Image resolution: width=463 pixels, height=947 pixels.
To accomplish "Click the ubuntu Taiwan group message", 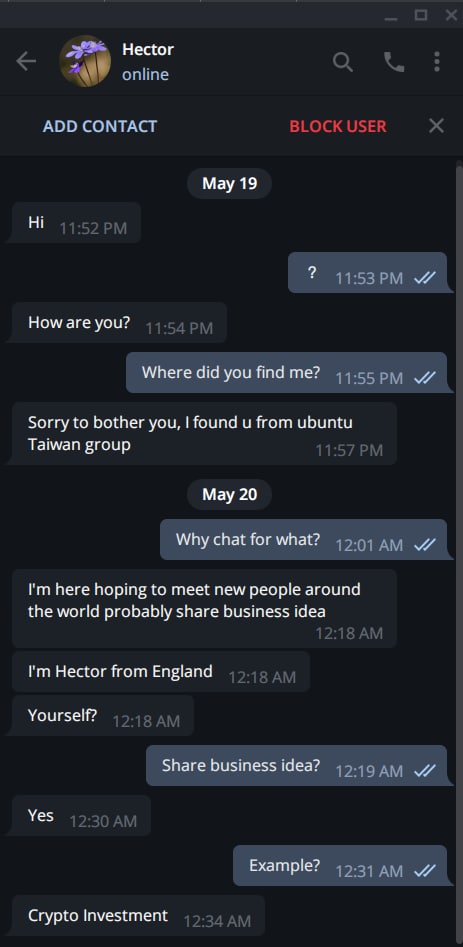I will [x=204, y=434].
